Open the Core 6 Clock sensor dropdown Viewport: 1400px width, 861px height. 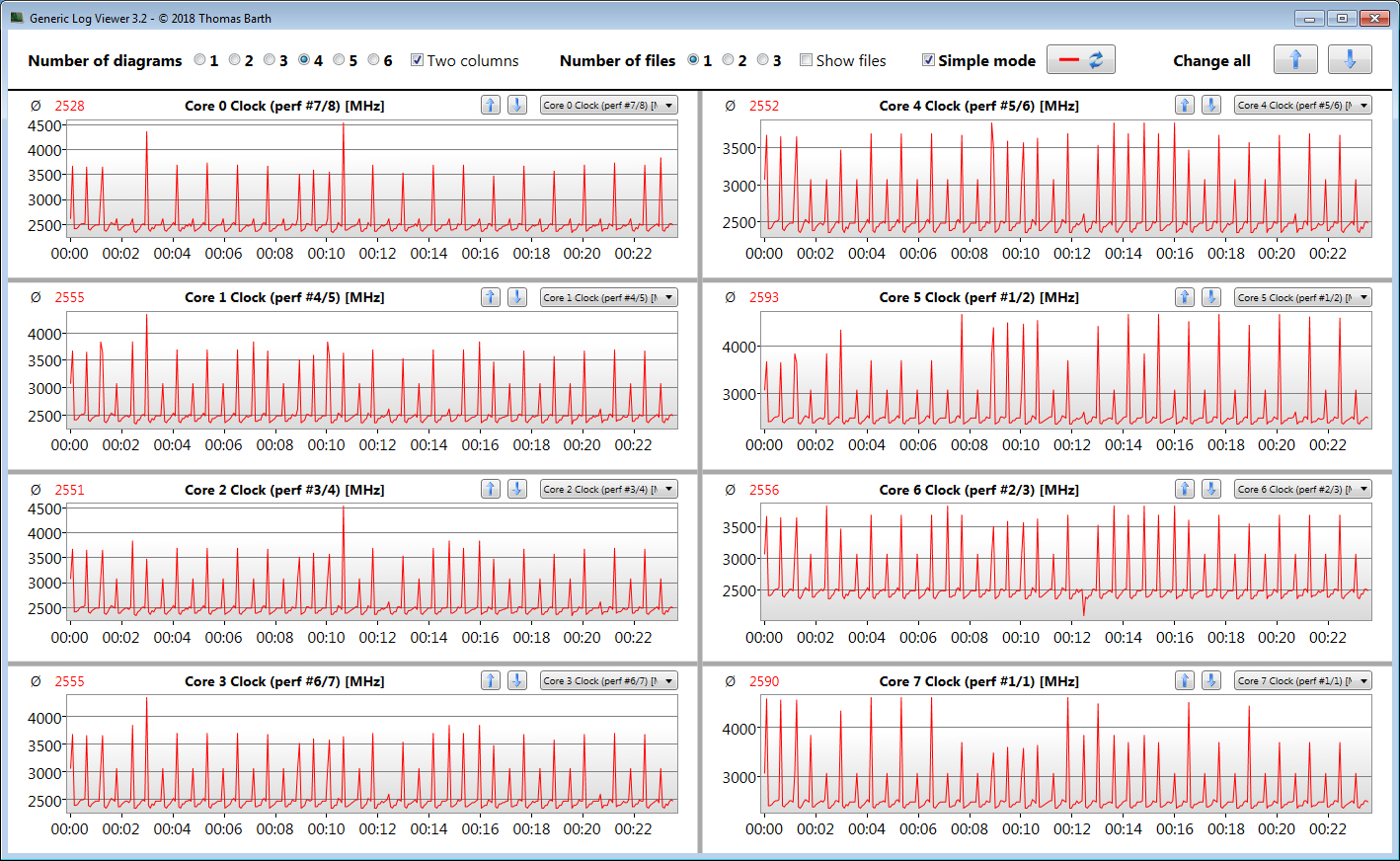[1303, 489]
